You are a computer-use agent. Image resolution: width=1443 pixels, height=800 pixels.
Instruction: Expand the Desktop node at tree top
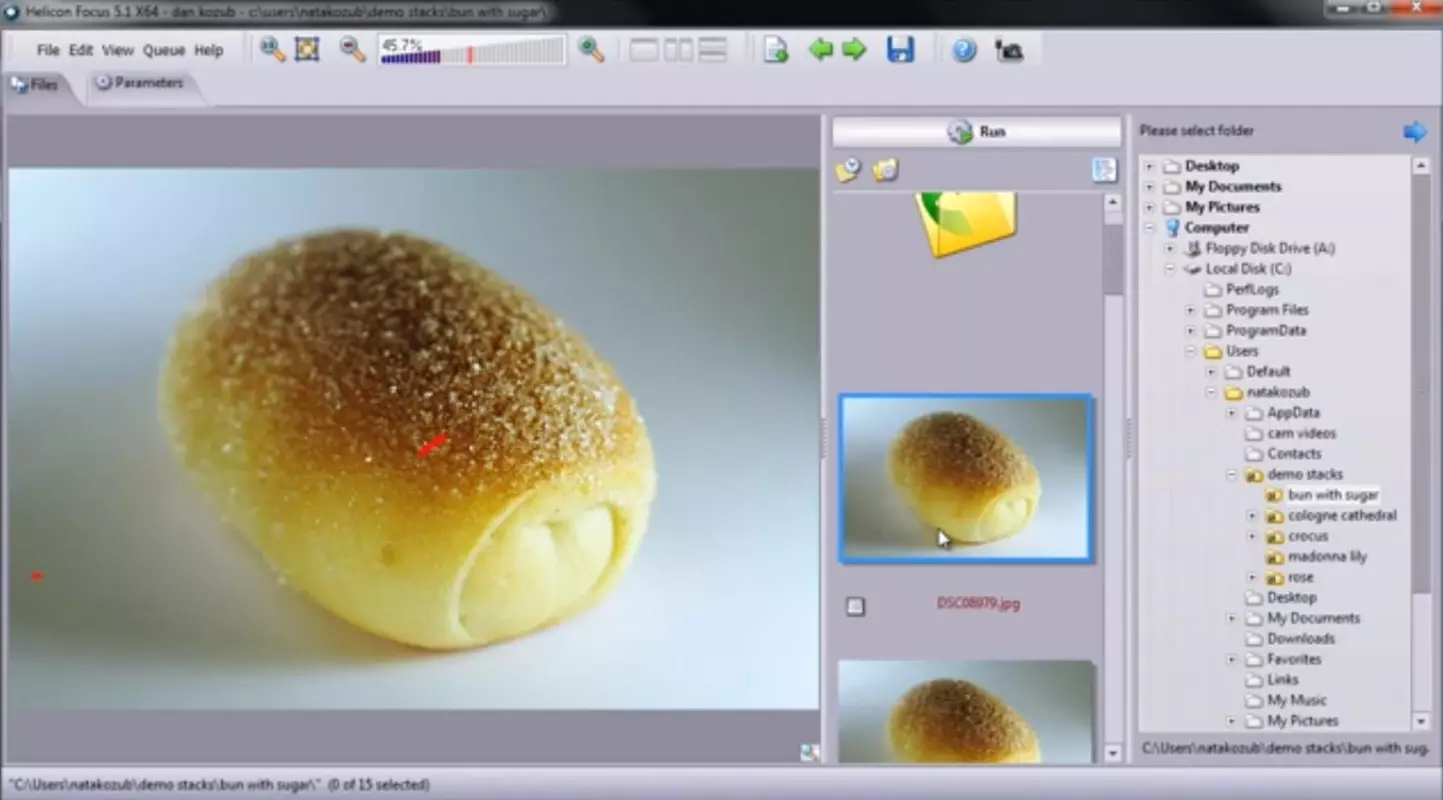[x=1149, y=166]
